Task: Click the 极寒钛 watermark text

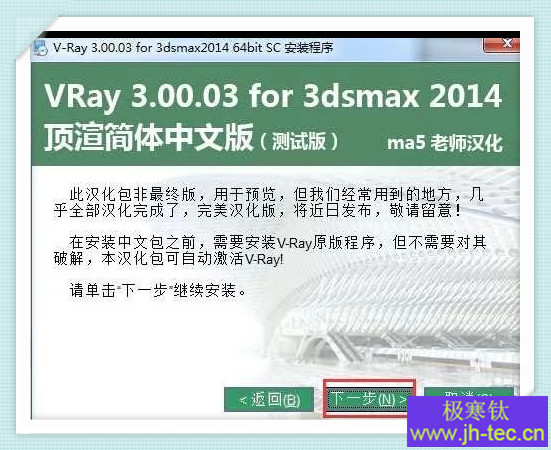Action: [x=475, y=411]
